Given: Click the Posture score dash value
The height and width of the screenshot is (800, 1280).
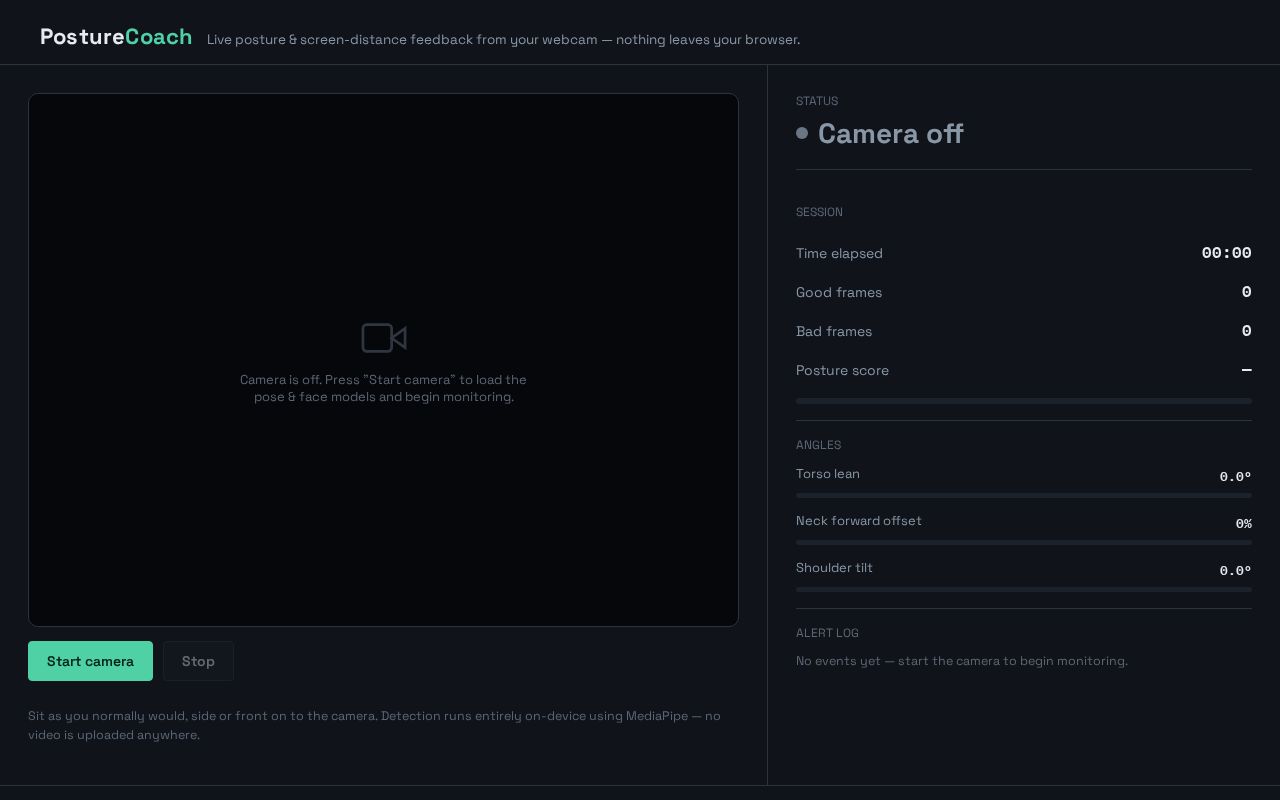Looking at the screenshot, I should click(1246, 370).
